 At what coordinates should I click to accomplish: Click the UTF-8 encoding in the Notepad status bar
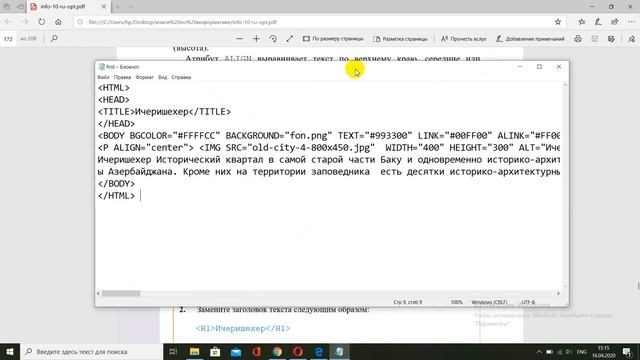[528, 302]
